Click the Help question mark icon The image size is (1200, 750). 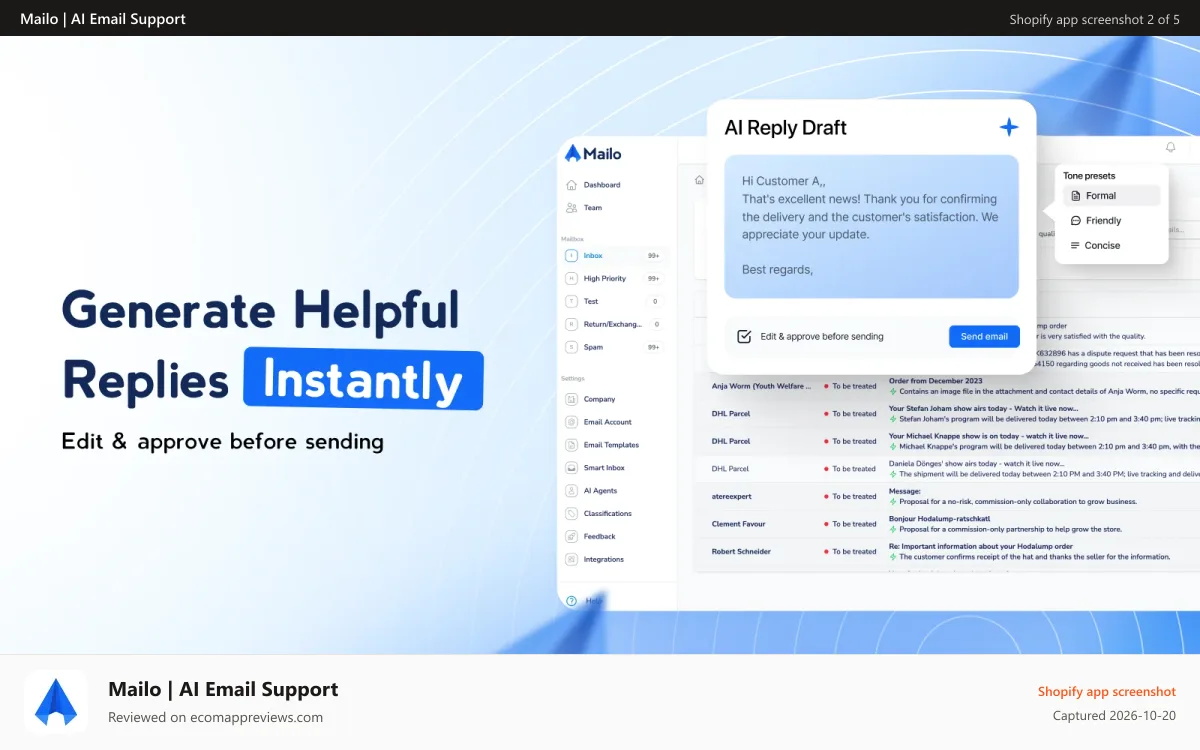click(x=571, y=601)
